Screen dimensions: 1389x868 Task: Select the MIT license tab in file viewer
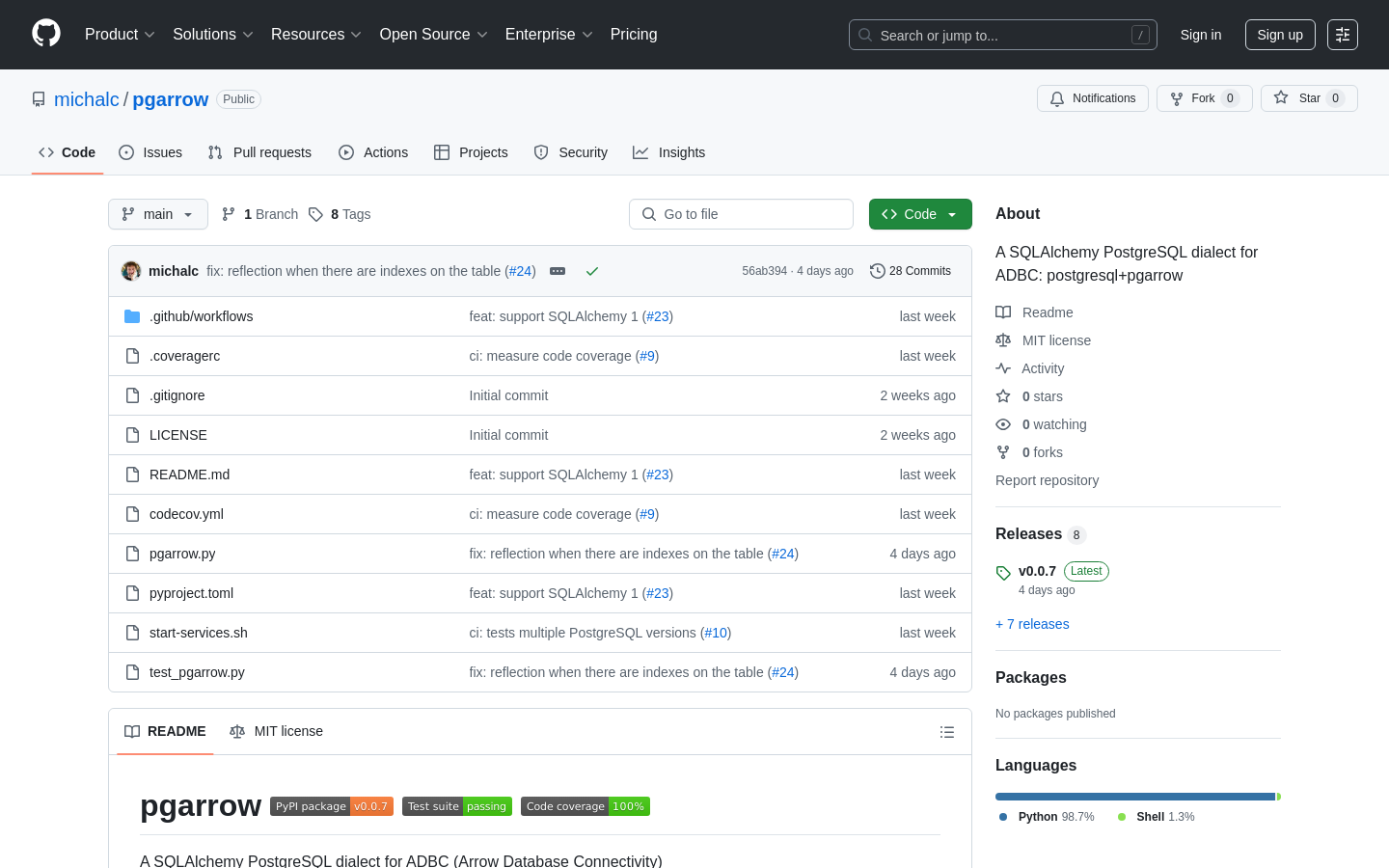(x=276, y=732)
